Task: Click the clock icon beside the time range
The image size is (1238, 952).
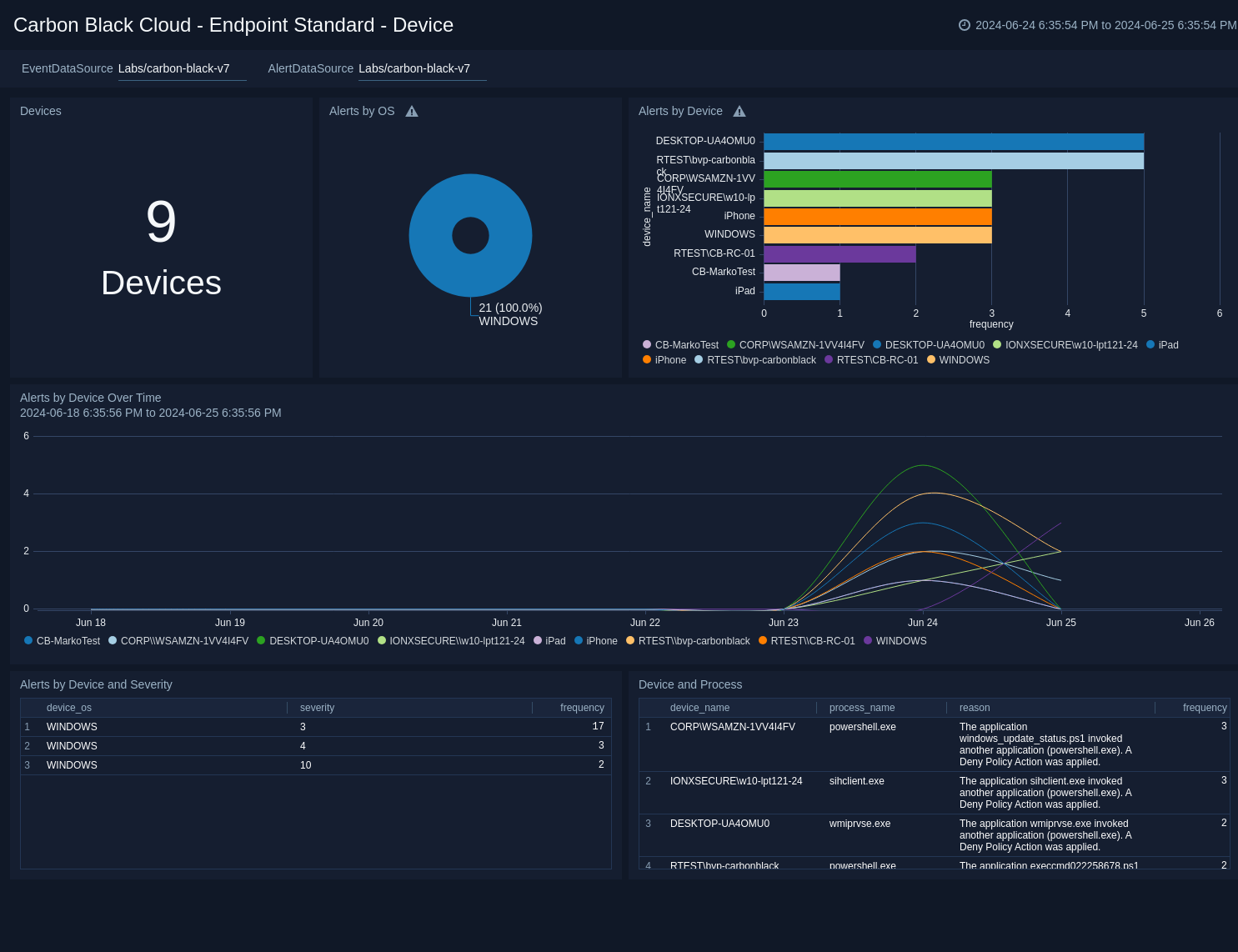Action: pos(964,25)
